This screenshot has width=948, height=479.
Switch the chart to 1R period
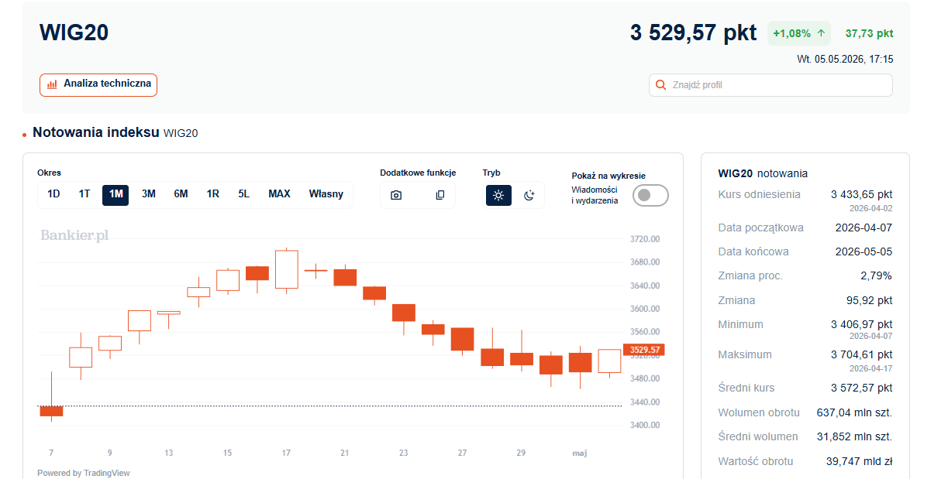click(213, 194)
